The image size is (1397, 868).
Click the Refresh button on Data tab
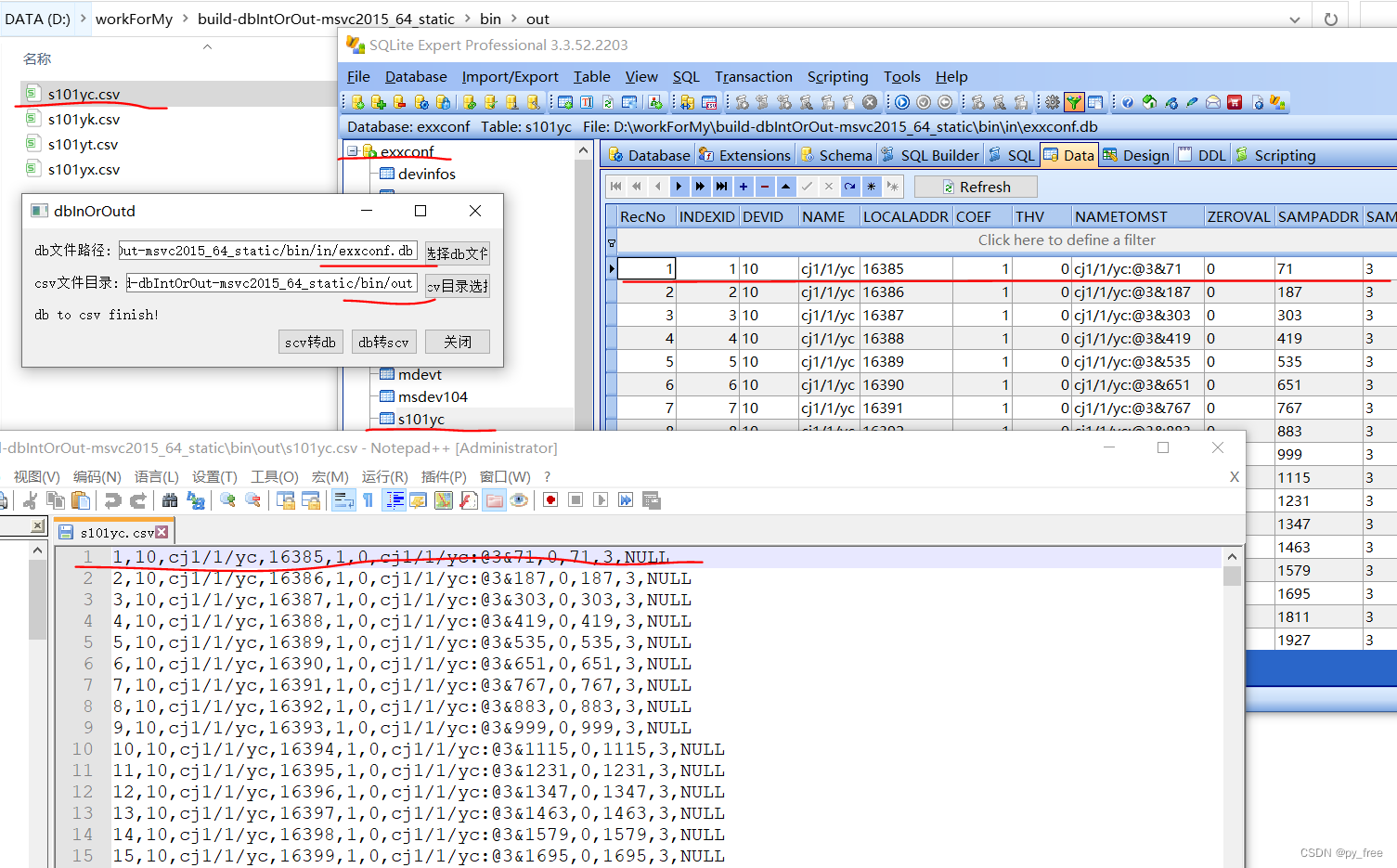click(x=976, y=186)
